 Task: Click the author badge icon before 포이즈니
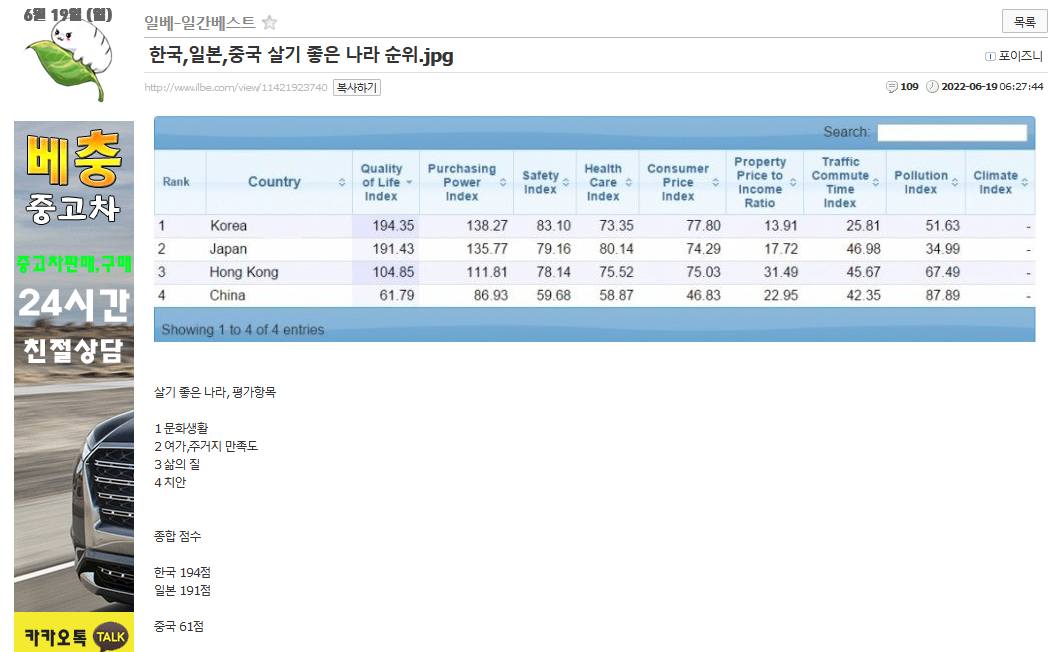click(x=990, y=56)
